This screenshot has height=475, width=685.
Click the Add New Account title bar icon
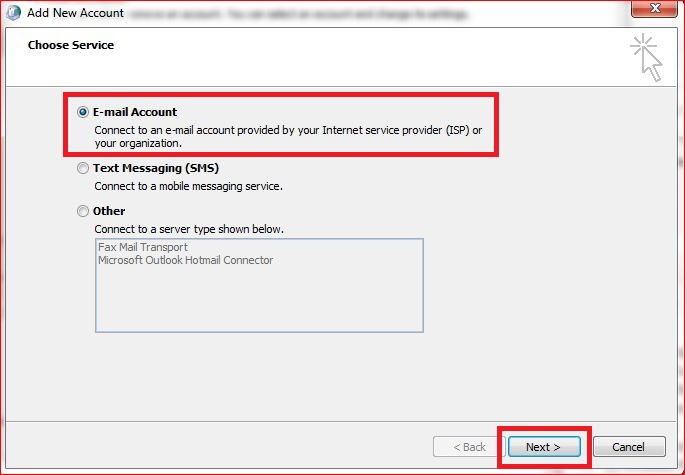pos(14,13)
